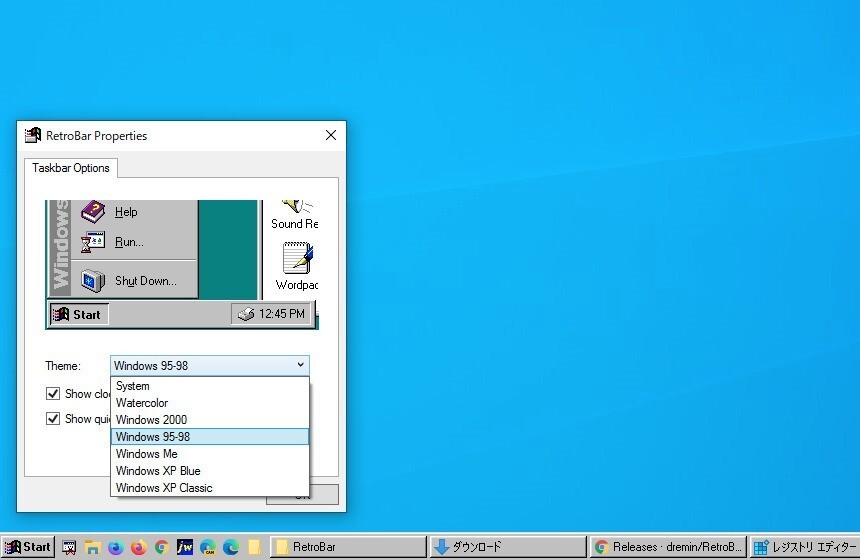Open Microsoft Edge Canary from quick launch

208,547
